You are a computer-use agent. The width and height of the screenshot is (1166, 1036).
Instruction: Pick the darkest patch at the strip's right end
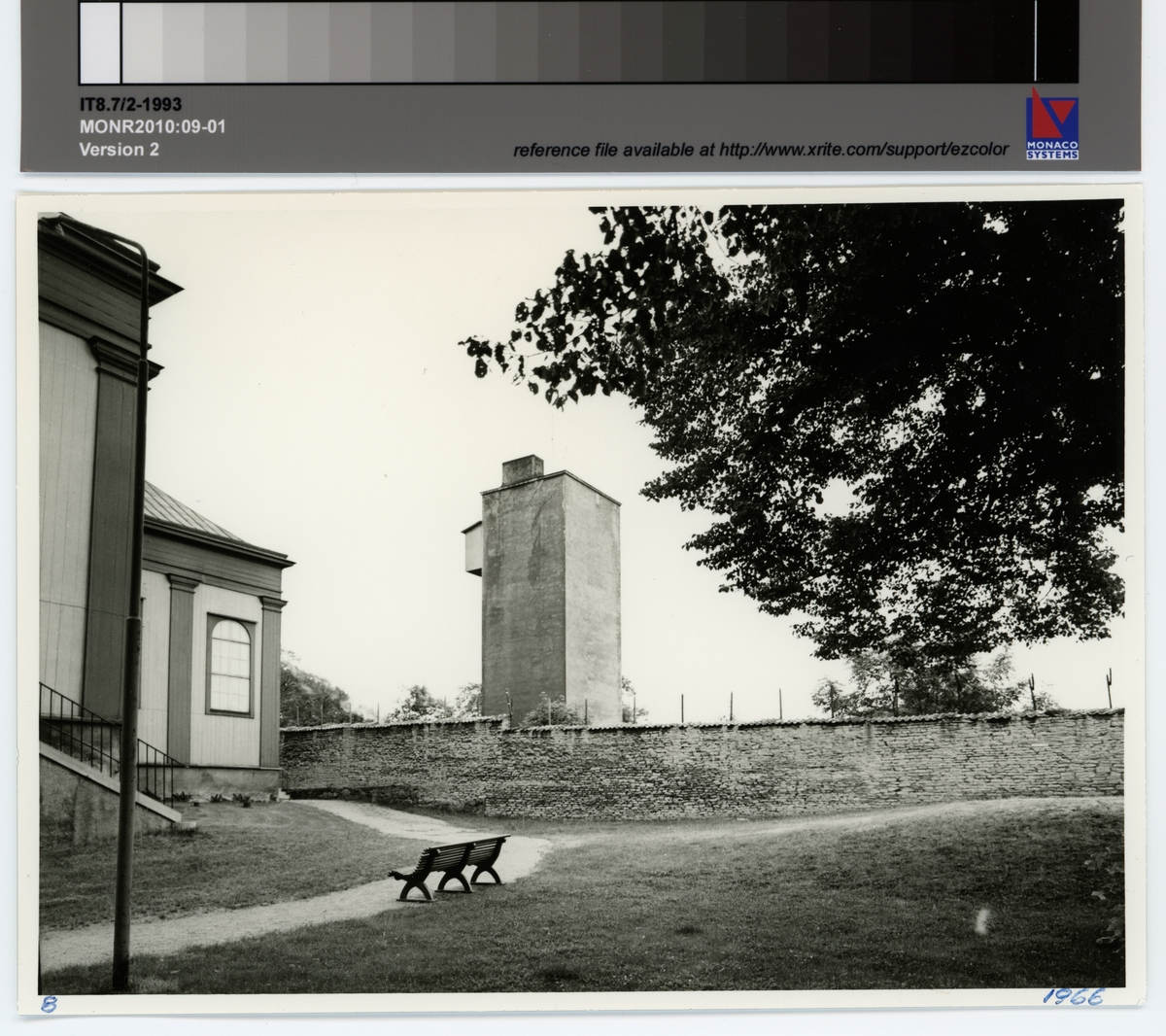point(1011,42)
